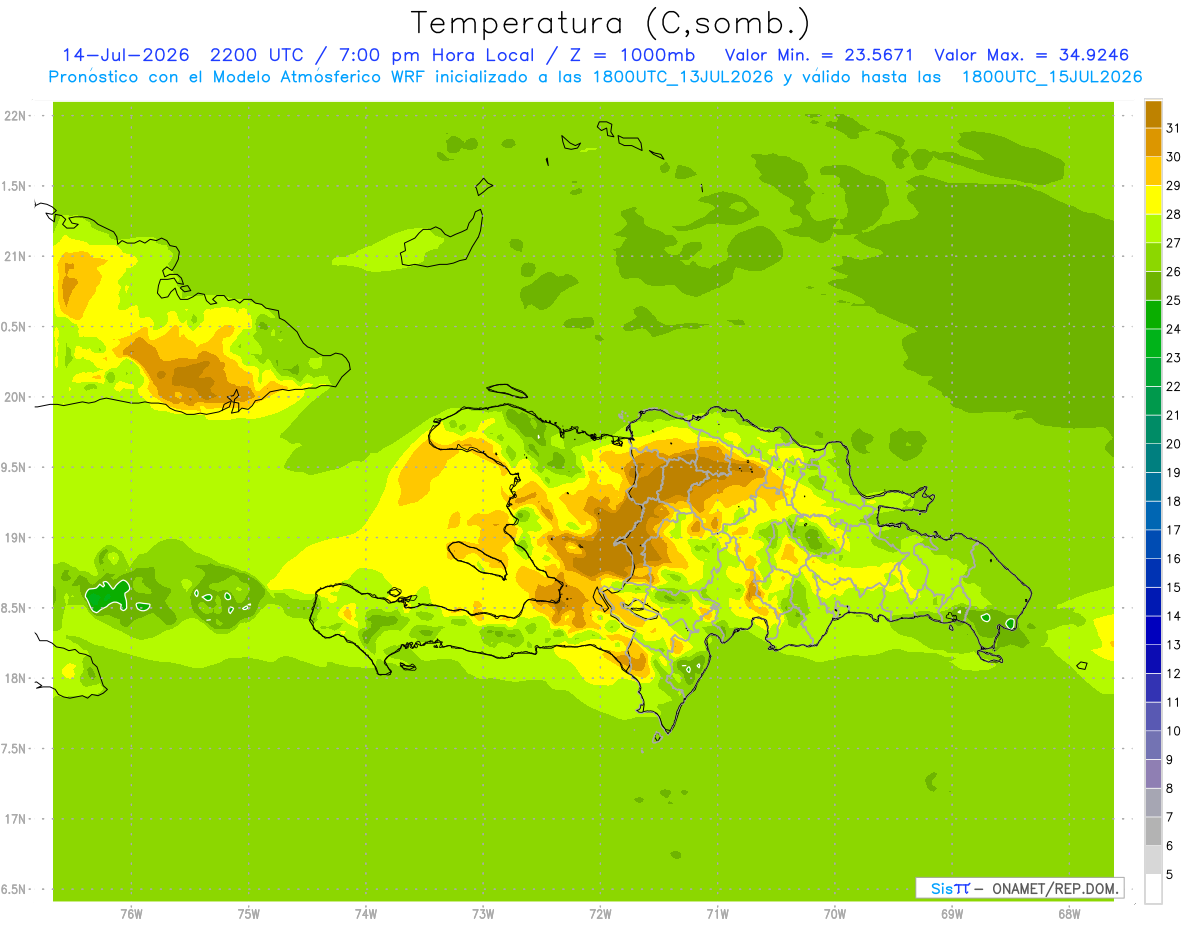This screenshot has width=1200, height=927.
Task: Click "7:00 pm Hora Local" text
Action: pos(435,55)
